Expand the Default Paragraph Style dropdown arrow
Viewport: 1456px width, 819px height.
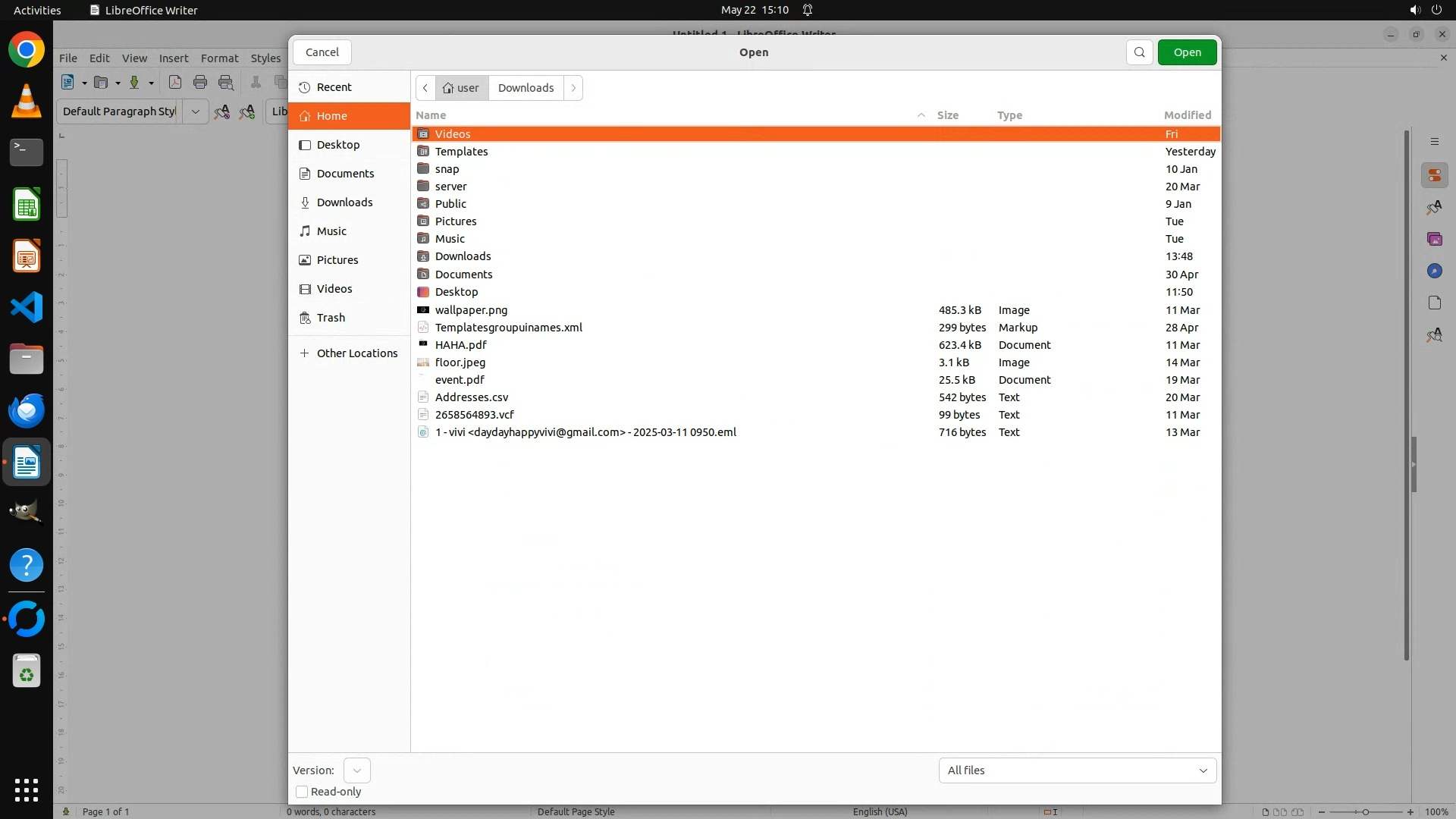(x=195, y=111)
